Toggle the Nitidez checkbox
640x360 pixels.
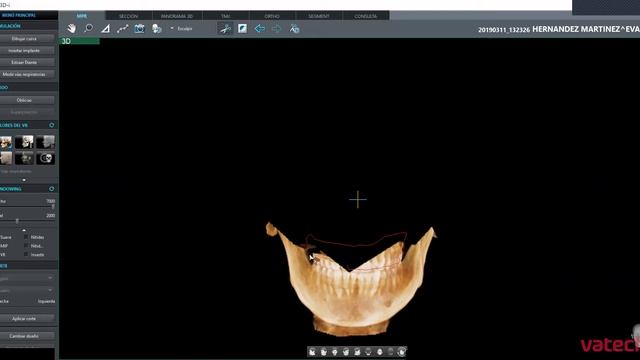26,237
